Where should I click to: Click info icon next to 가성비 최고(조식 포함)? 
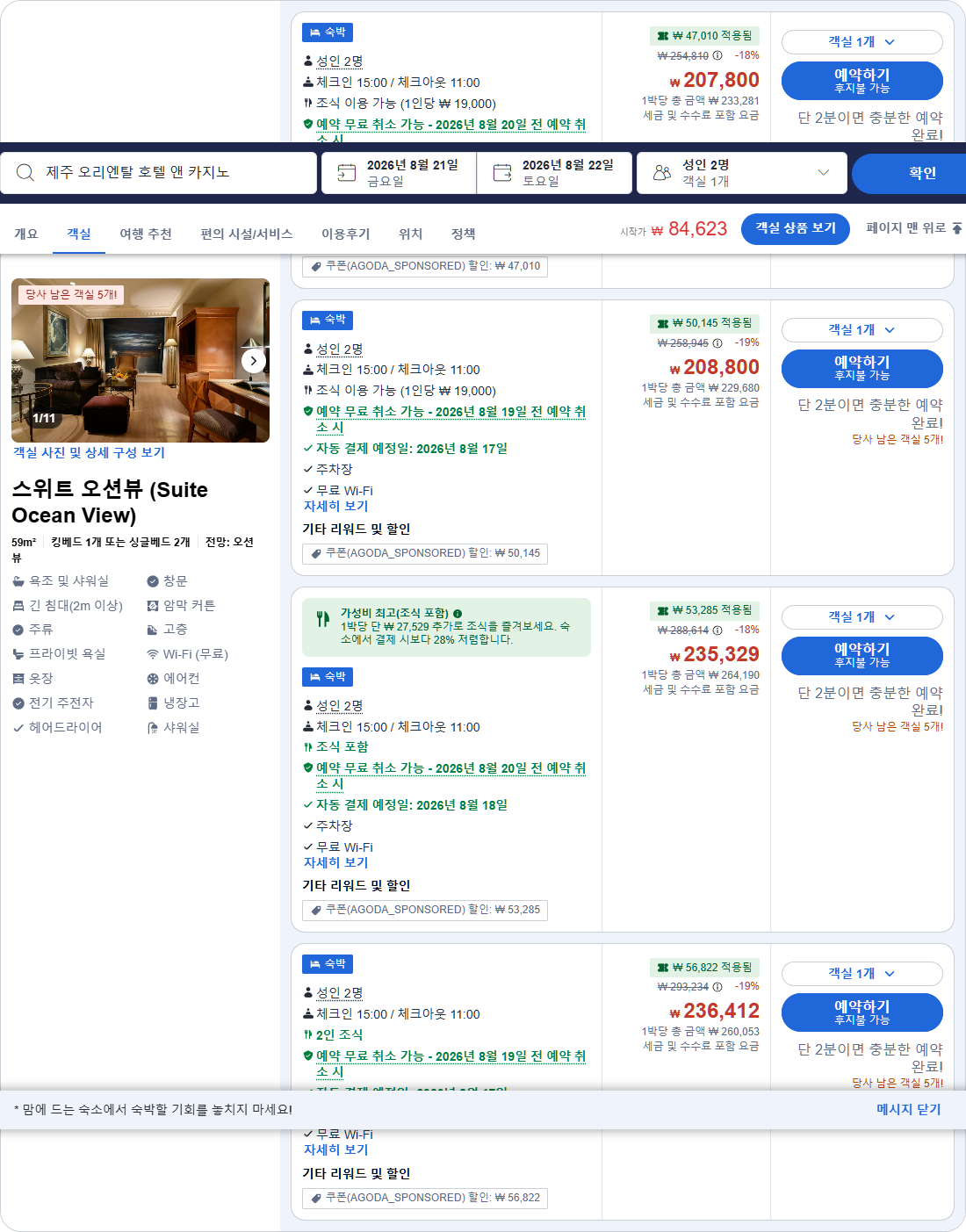click(x=458, y=614)
